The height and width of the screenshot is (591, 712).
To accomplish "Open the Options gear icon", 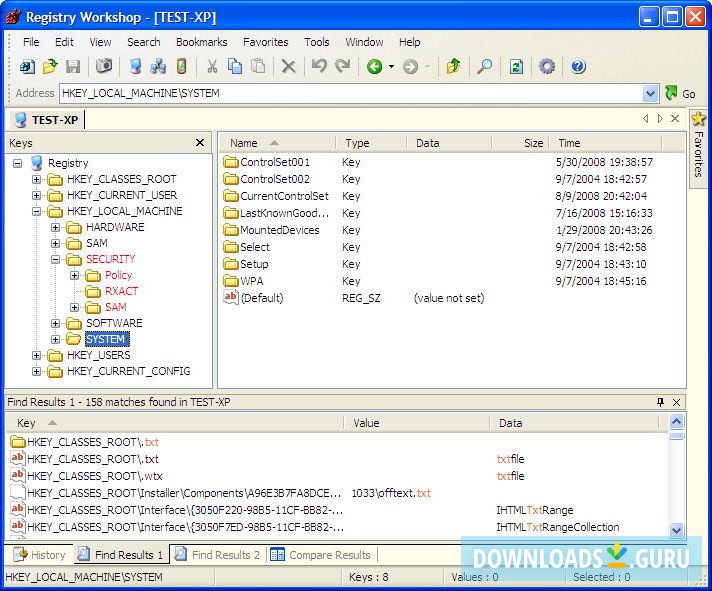I will 547,67.
